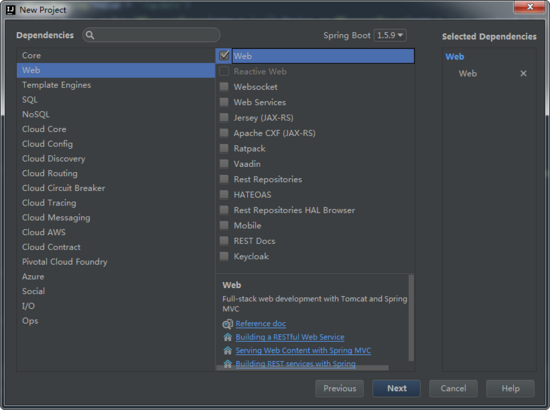The height and width of the screenshot is (410, 550).
Task: Enable the Websocket checkbox
Action: click(224, 87)
